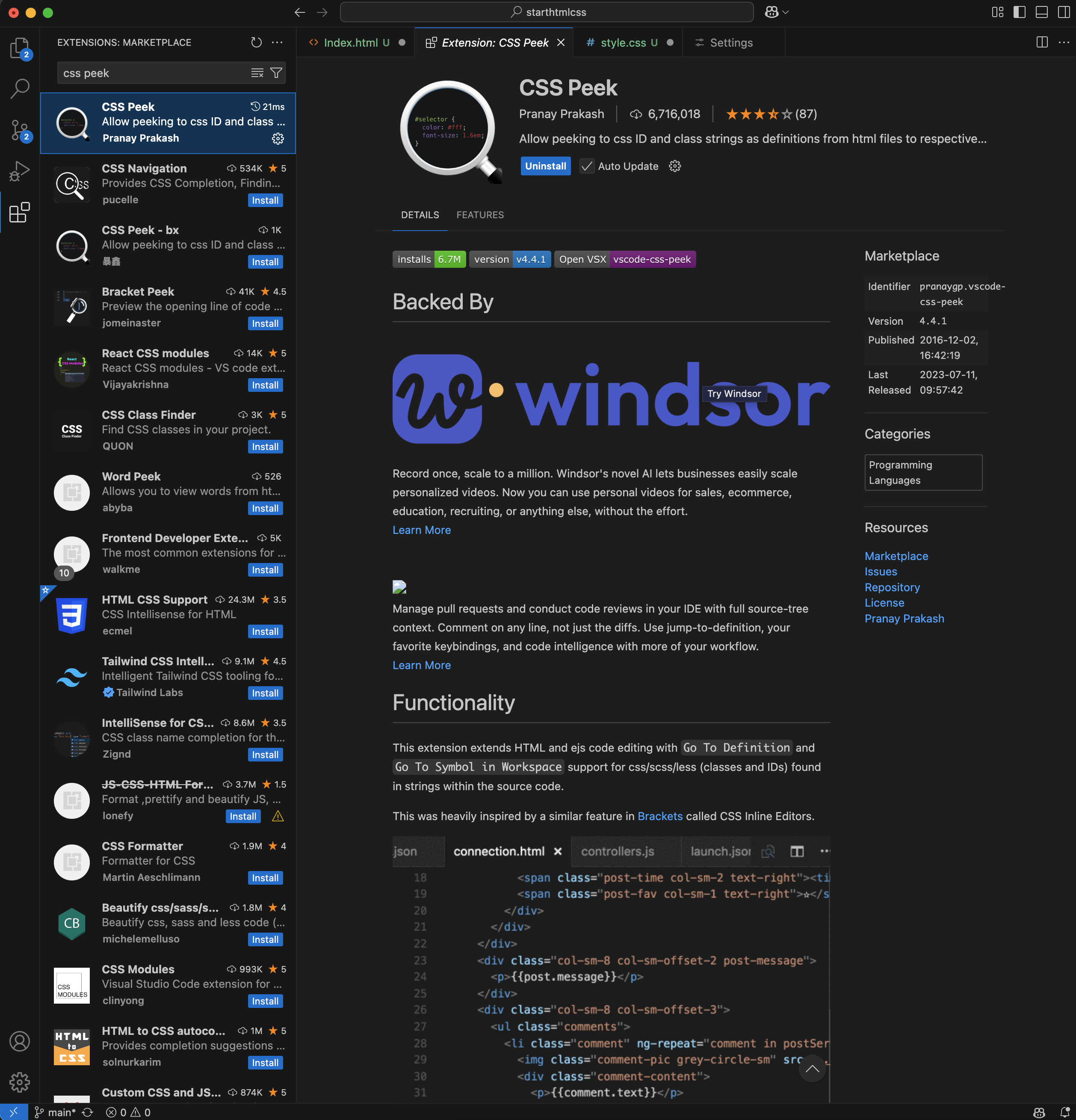Toggle the bottom panel layout button
This screenshot has height=1120, width=1076.
click(x=1042, y=12)
